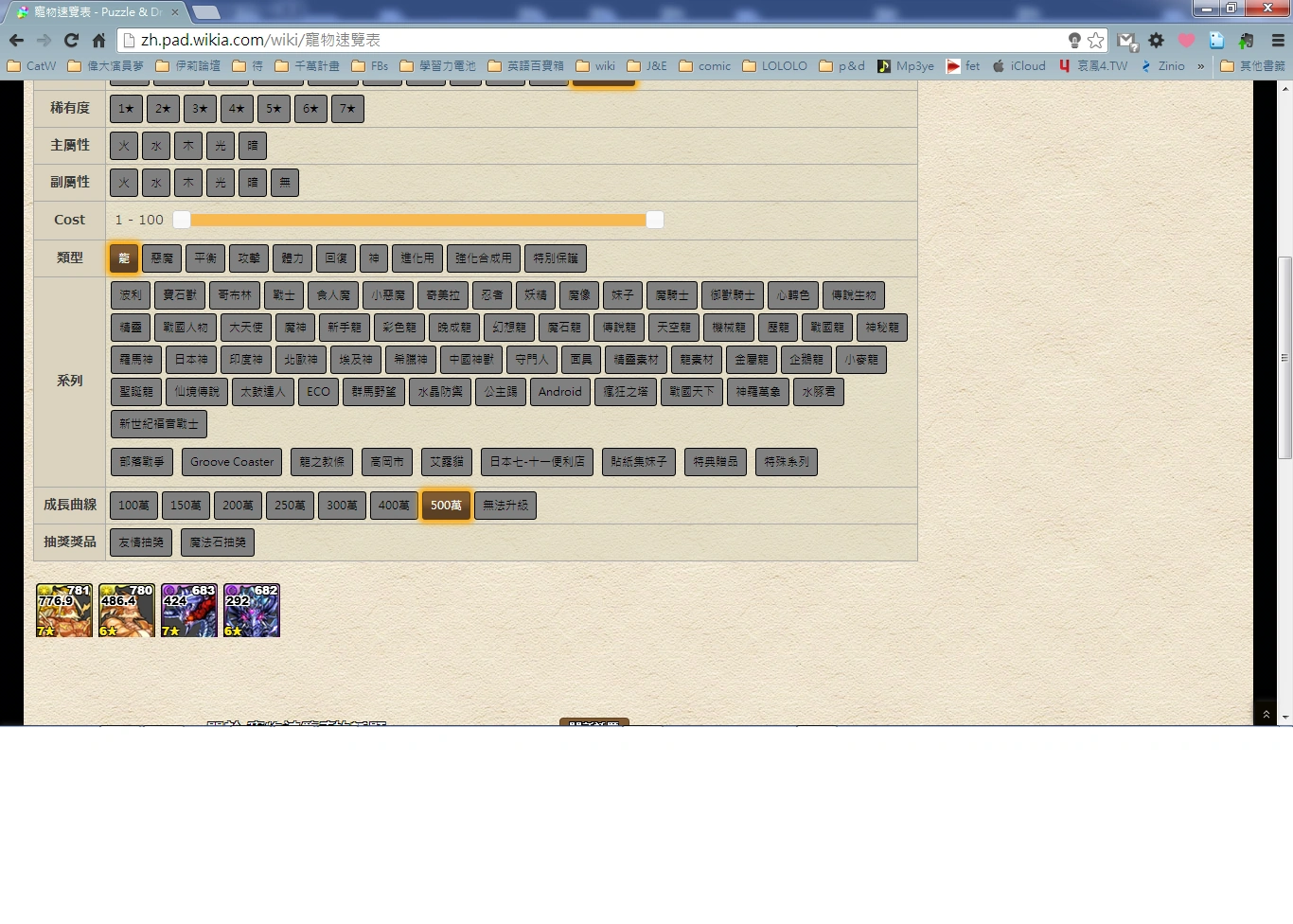Reload the page with the refresh icon
The width and height of the screenshot is (1293, 924).
71,40
